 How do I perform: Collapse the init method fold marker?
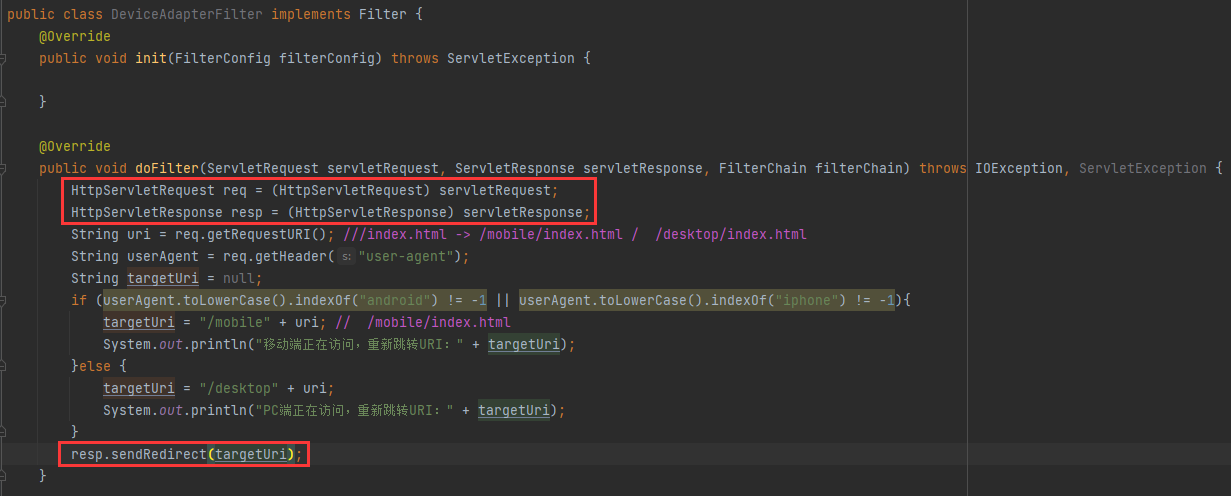coord(3,59)
